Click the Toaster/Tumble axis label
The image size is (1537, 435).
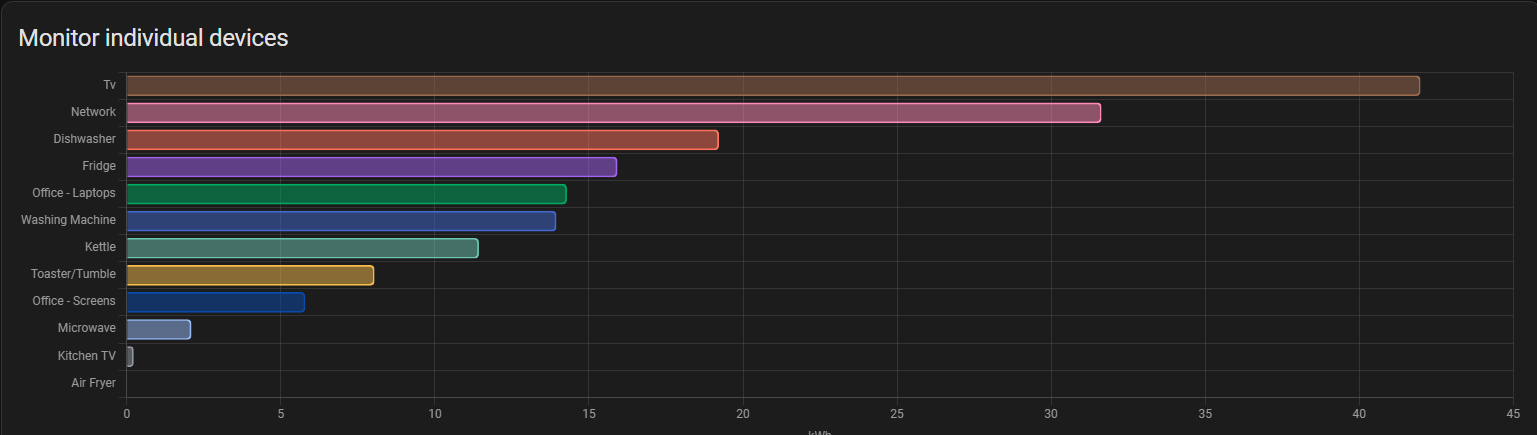(73, 274)
